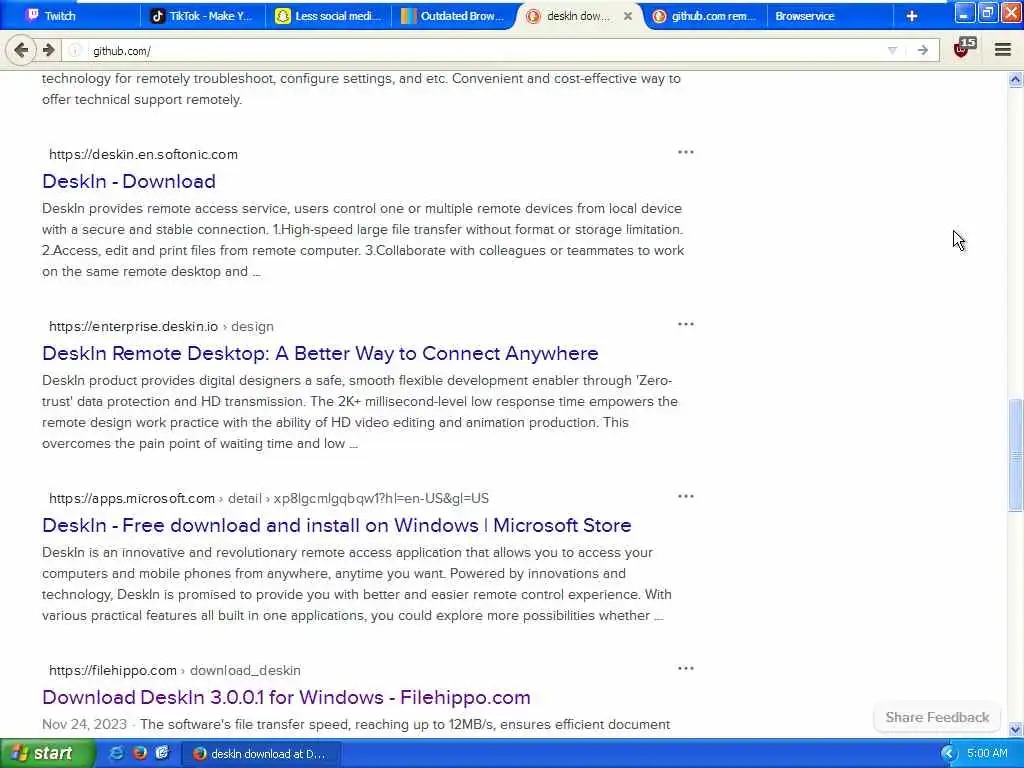Launch Firefox from quick launch bar
The height and width of the screenshot is (768, 1024).
[x=140, y=753]
